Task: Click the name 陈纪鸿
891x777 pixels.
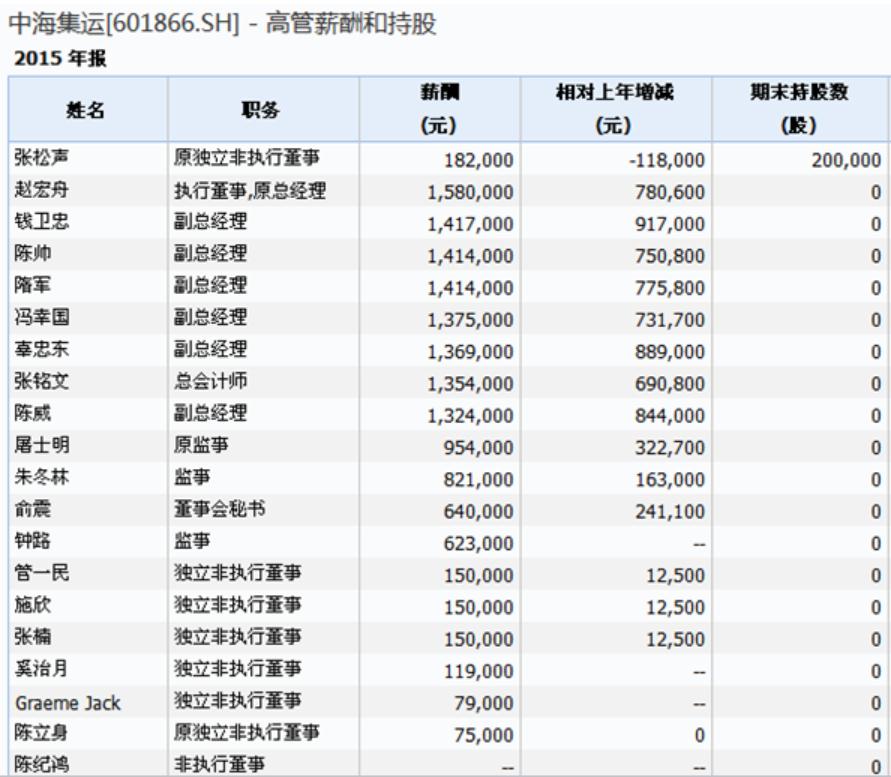Action: pyautogui.click(x=41, y=764)
